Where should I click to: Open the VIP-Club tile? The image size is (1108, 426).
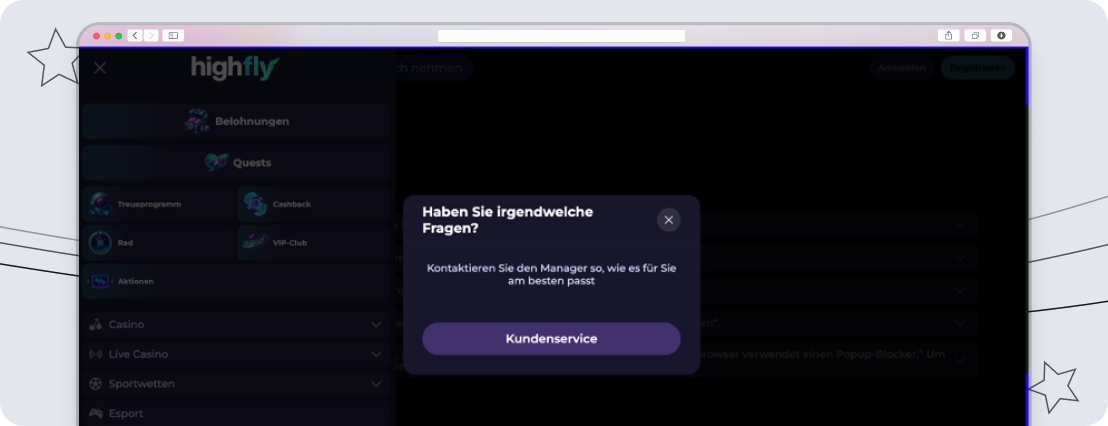coord(314,242)
